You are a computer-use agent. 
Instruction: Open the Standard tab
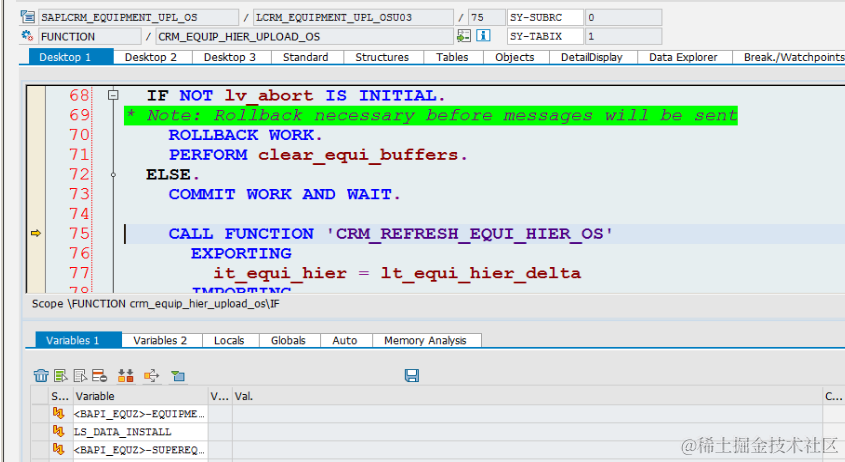tap(306, 57)
